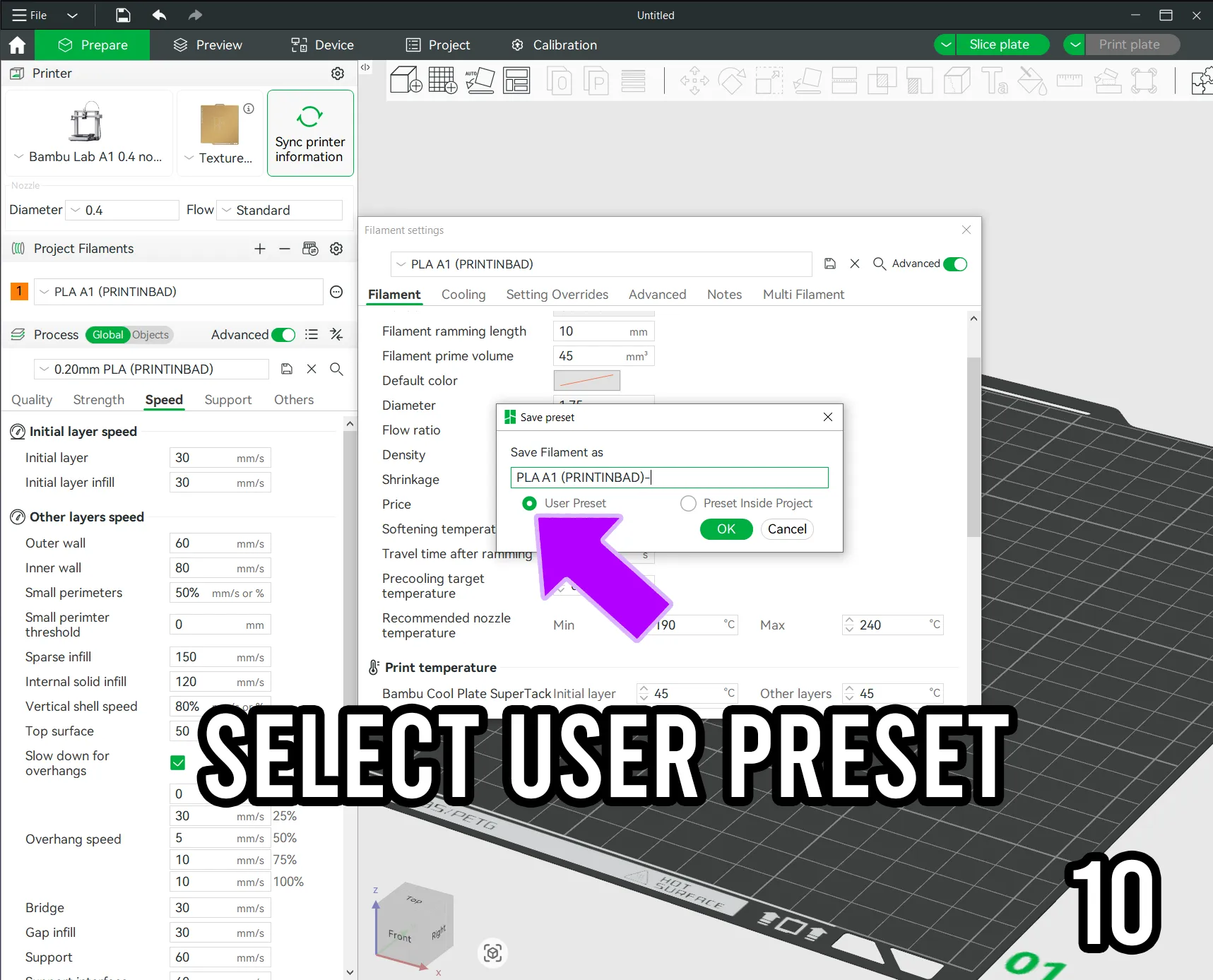Screen dimensions: 1213x980
Task: Open project filaments settings gear
Action: click(336, 249)
